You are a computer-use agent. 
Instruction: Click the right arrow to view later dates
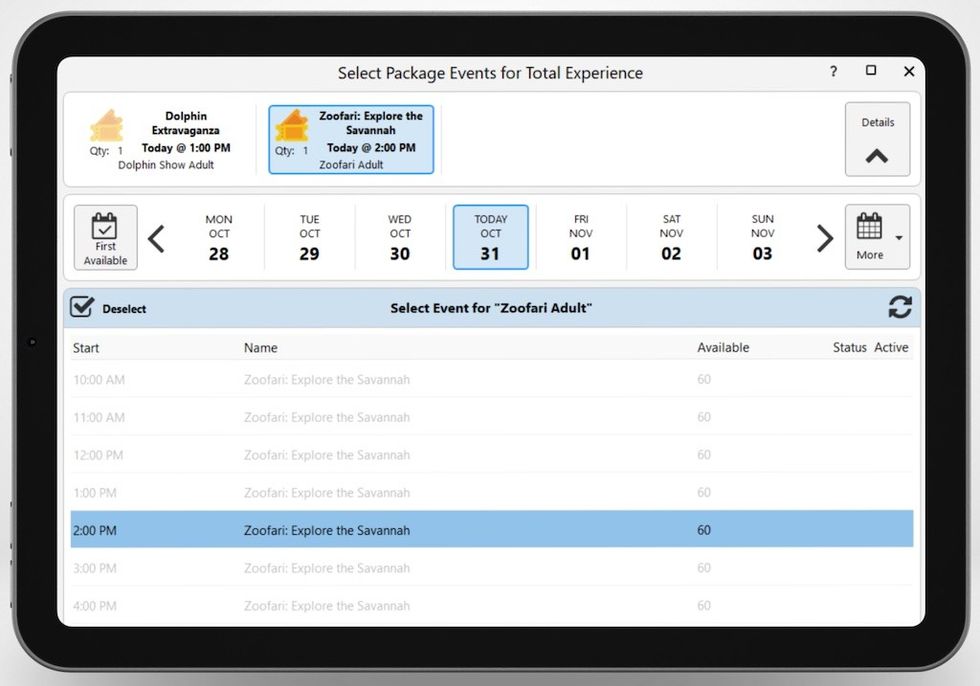click(x=824, y=237)
